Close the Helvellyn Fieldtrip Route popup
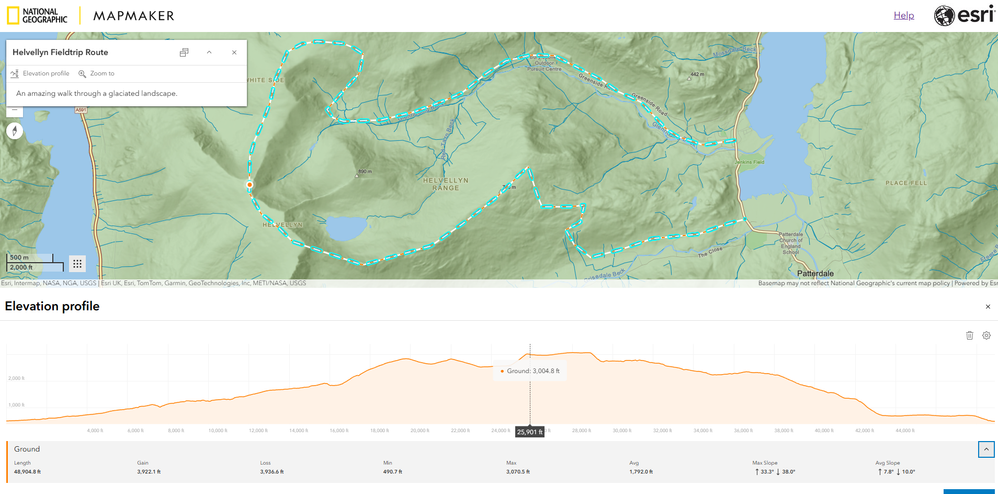Viewport: 998px width, 494px height. click(x=234, y=53)
